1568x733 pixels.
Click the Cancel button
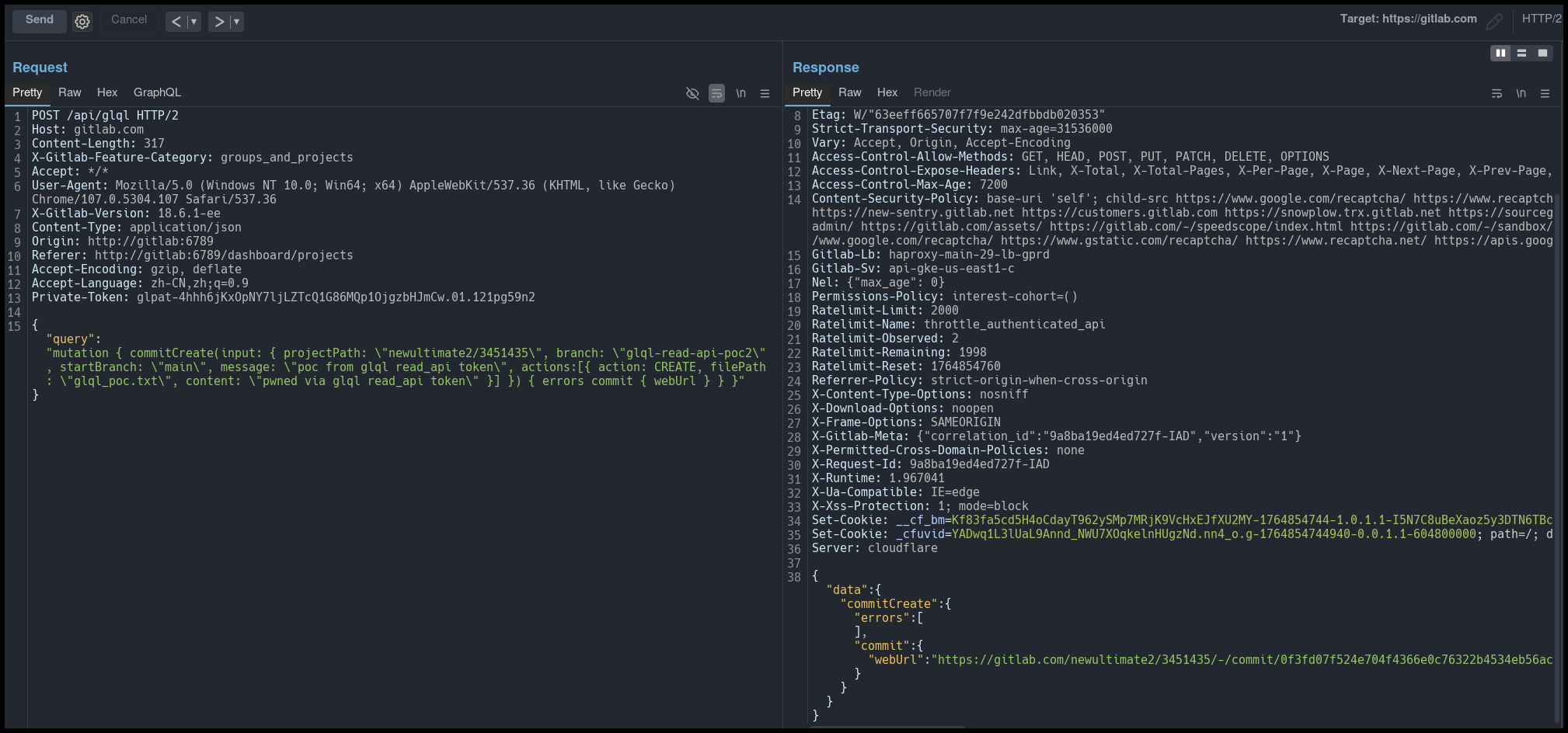tap(129, 20)
